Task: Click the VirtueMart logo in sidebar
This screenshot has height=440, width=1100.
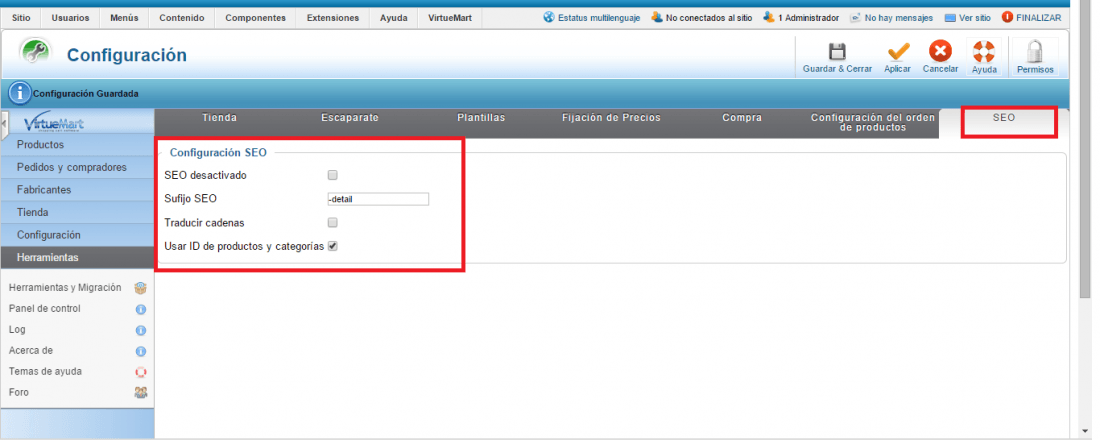Action: [x=53, y=124]
